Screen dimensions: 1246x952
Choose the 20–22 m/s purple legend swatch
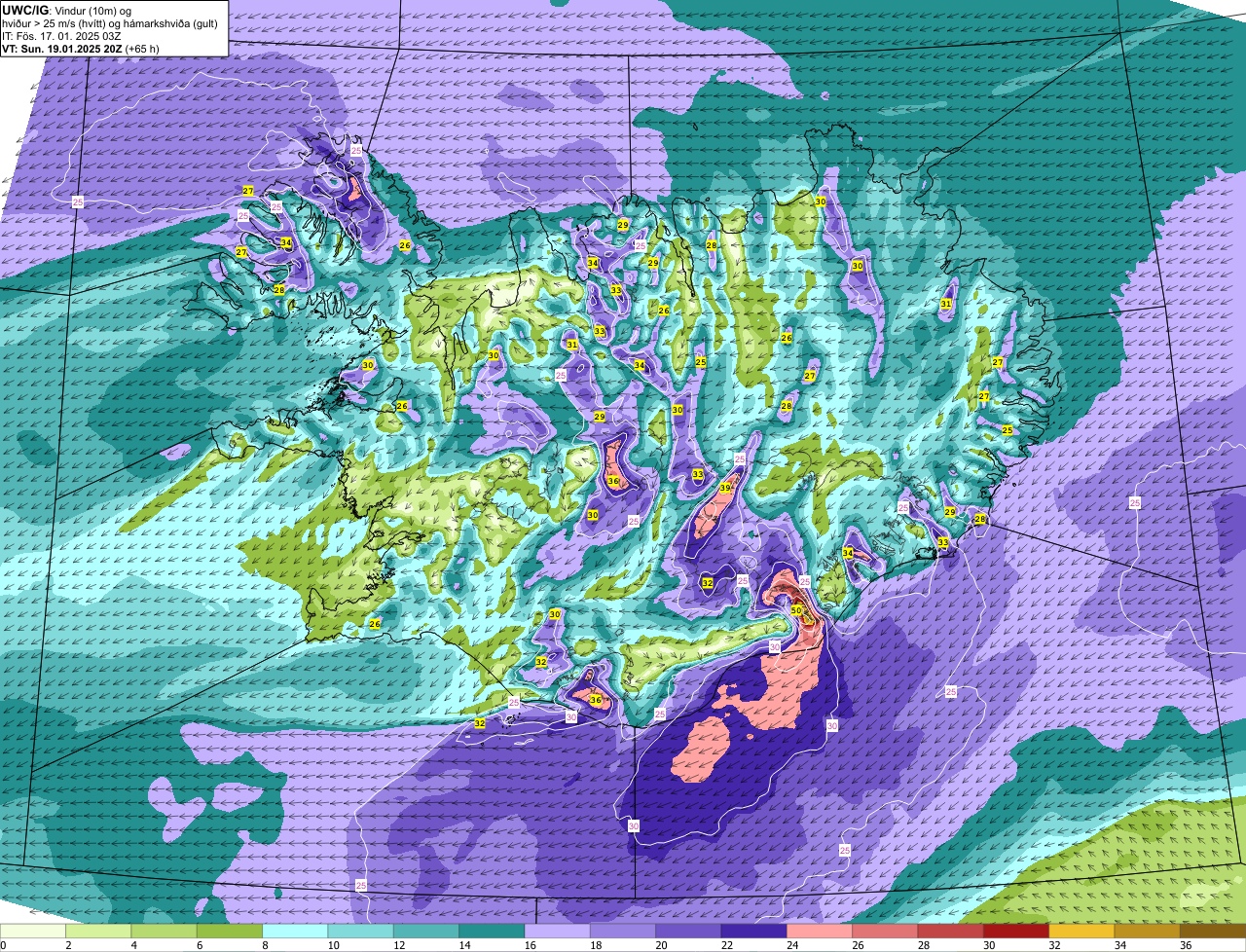pyautogui.click(x=688, y=931)
